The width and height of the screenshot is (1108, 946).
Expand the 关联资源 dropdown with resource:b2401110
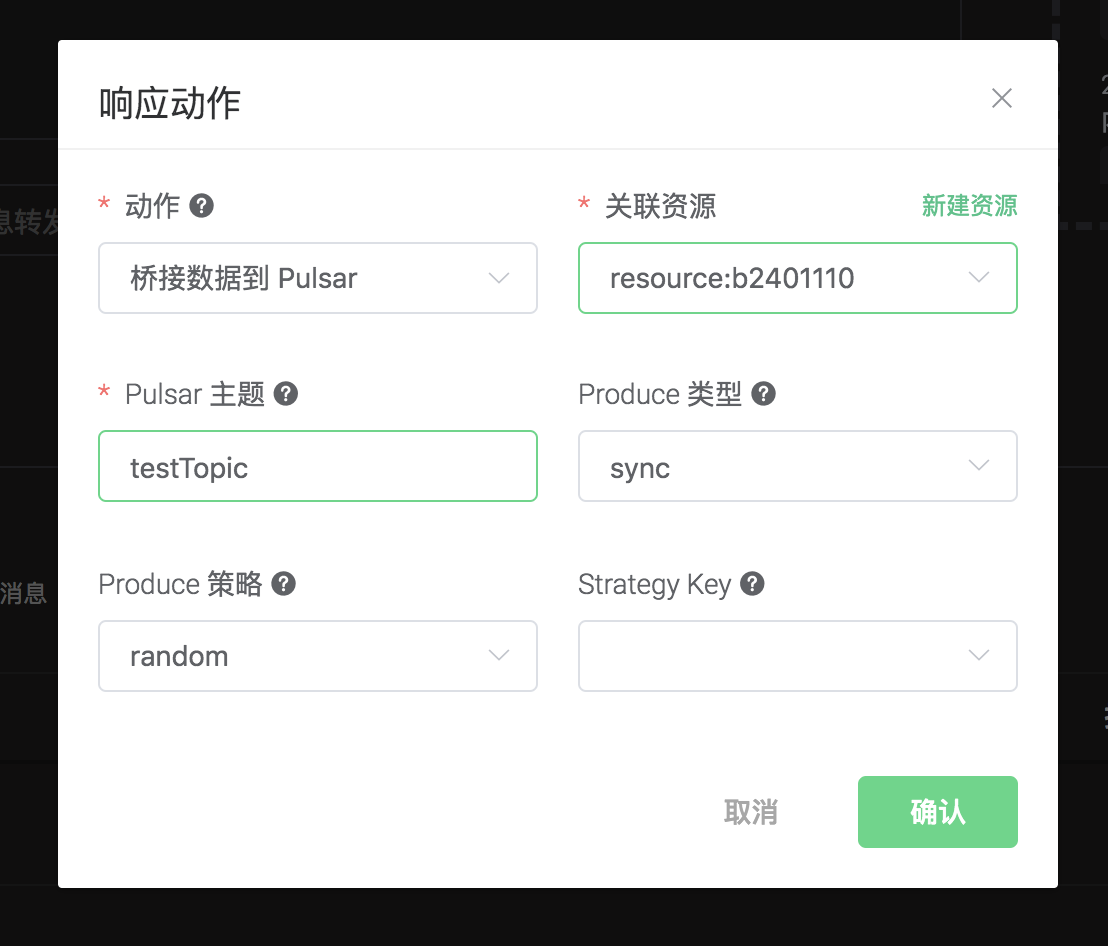797,278
